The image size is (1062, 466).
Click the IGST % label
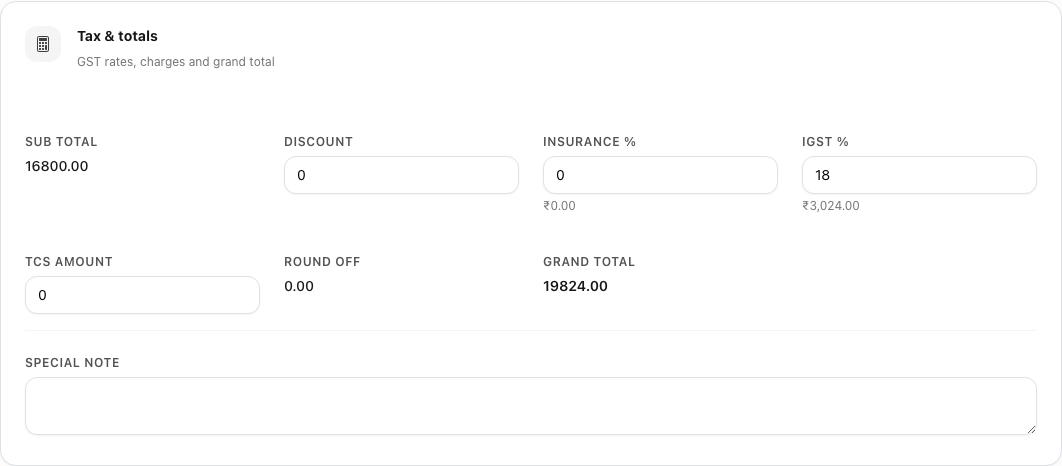(x=825, y=142)
